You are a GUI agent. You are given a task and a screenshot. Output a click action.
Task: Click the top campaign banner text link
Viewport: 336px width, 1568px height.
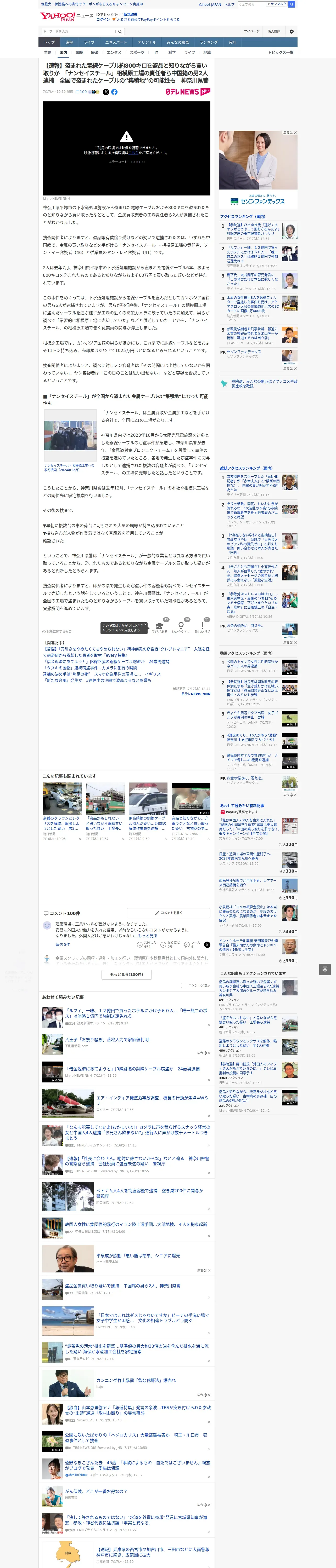click(92, 4)
